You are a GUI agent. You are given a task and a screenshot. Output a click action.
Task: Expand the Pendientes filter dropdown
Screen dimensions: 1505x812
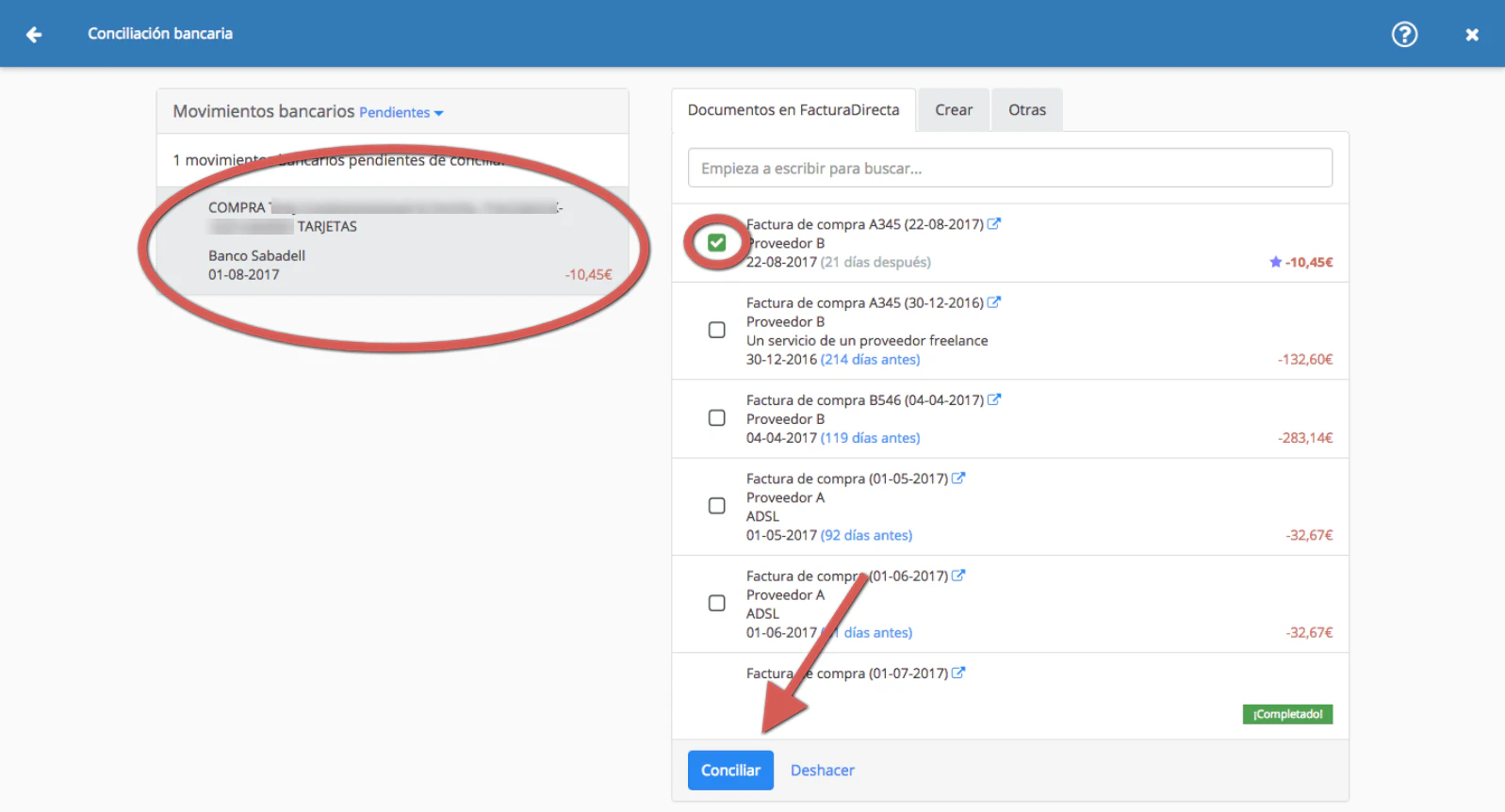tap(401, 113)
